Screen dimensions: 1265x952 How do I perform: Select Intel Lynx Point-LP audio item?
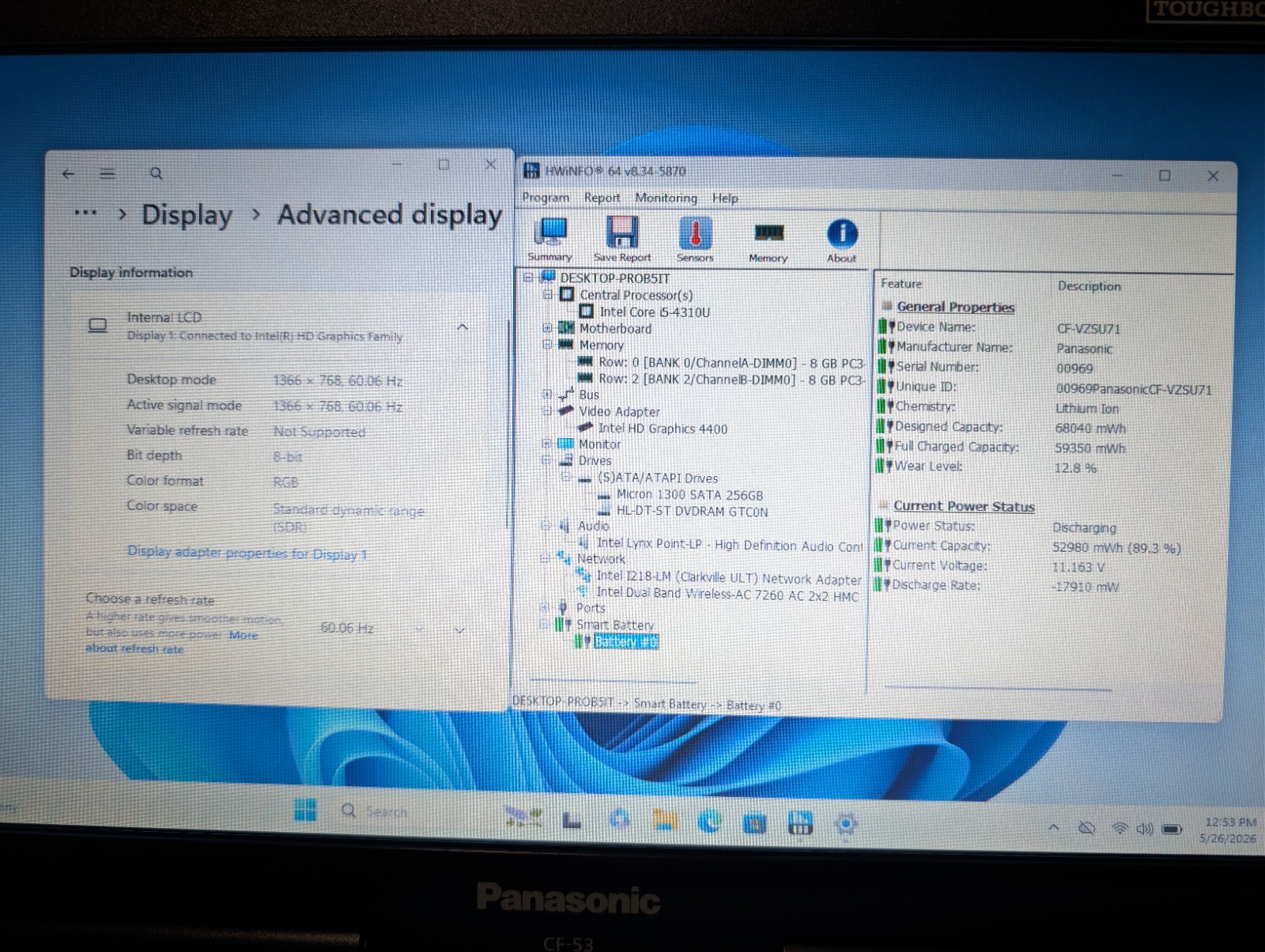[x=729, y=545]
